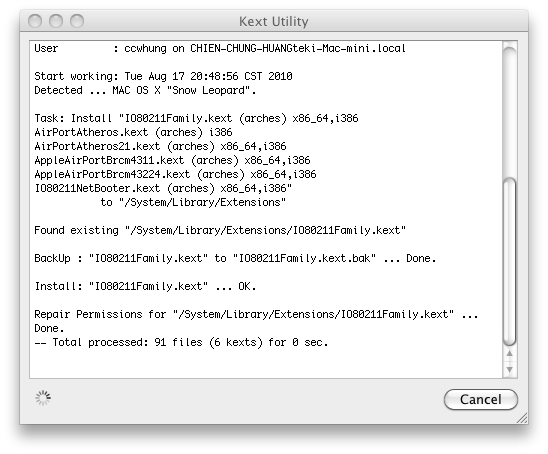Click the scrollbar up arrow
548x454 pixels.
point(509,354)
